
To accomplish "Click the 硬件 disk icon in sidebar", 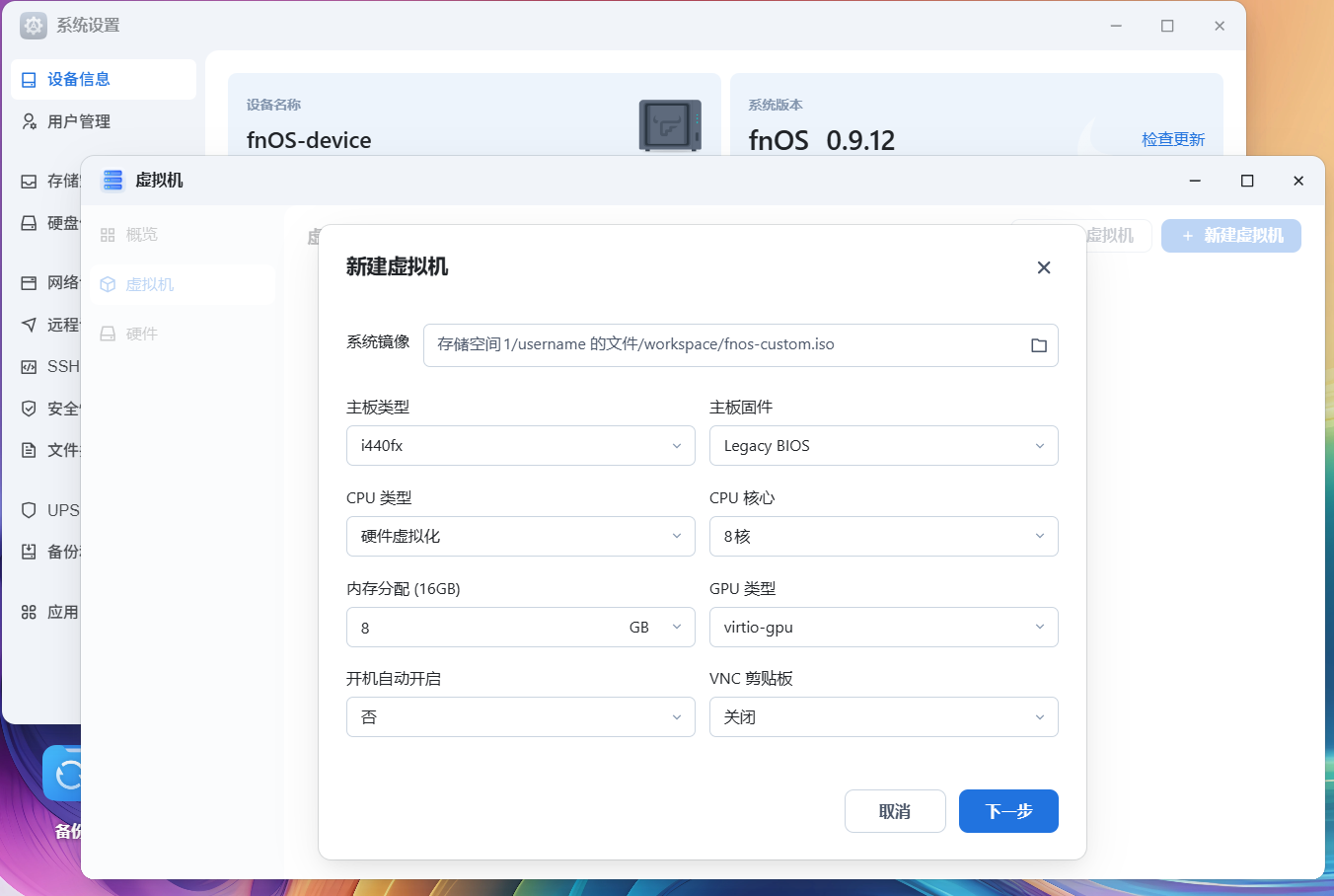I will 108,334.
